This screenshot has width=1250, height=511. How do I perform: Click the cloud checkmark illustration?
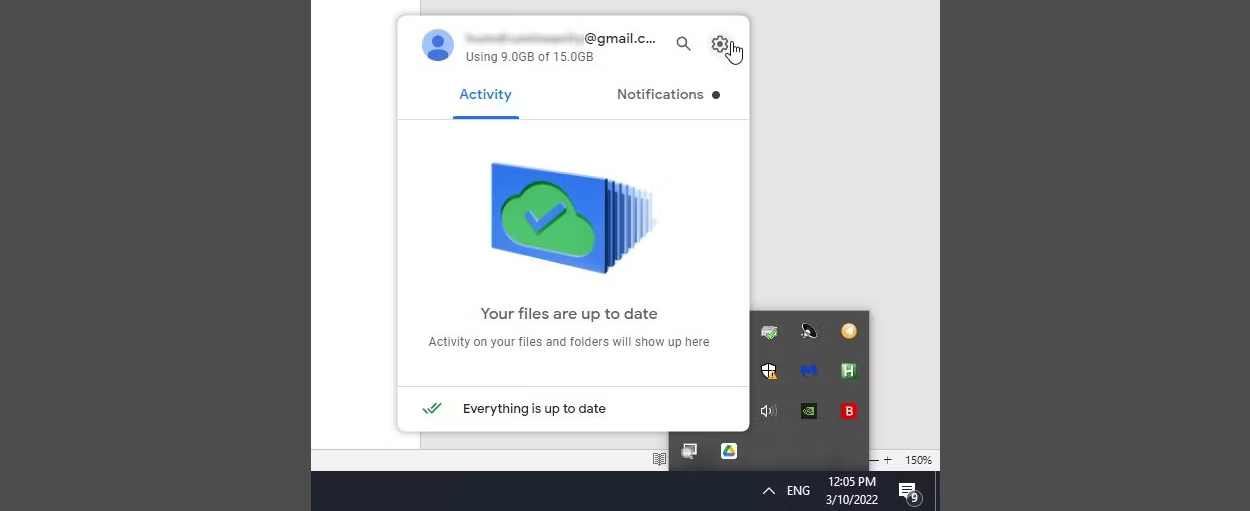pos(572,217)
